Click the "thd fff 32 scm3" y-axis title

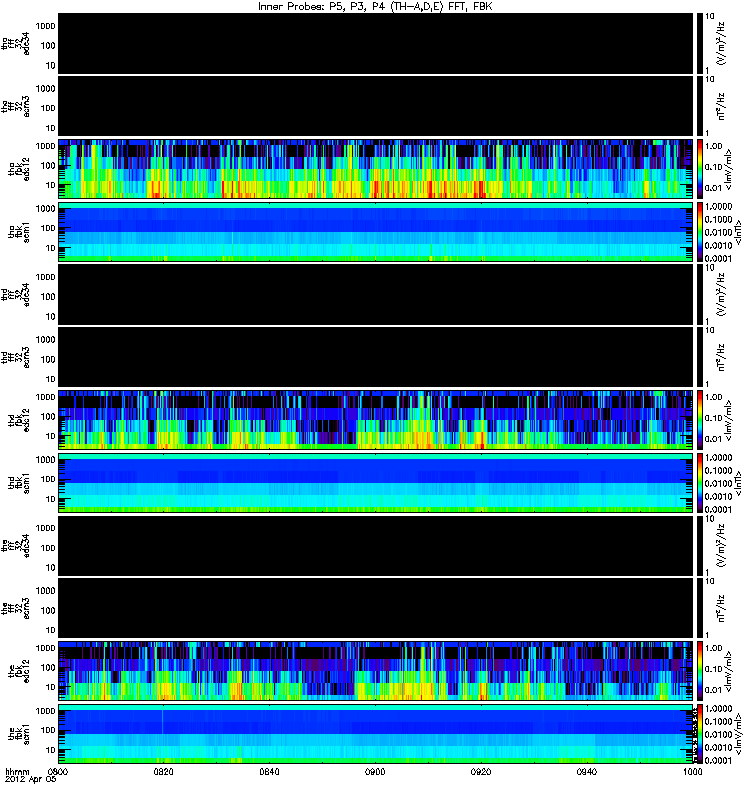pyautogui.click(x=15, y=357)
